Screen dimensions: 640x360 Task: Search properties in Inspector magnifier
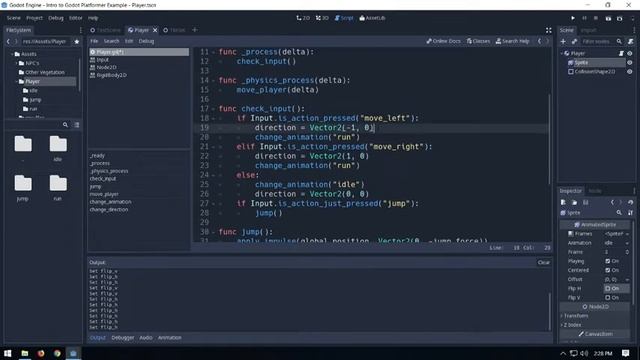coord(619,213)
